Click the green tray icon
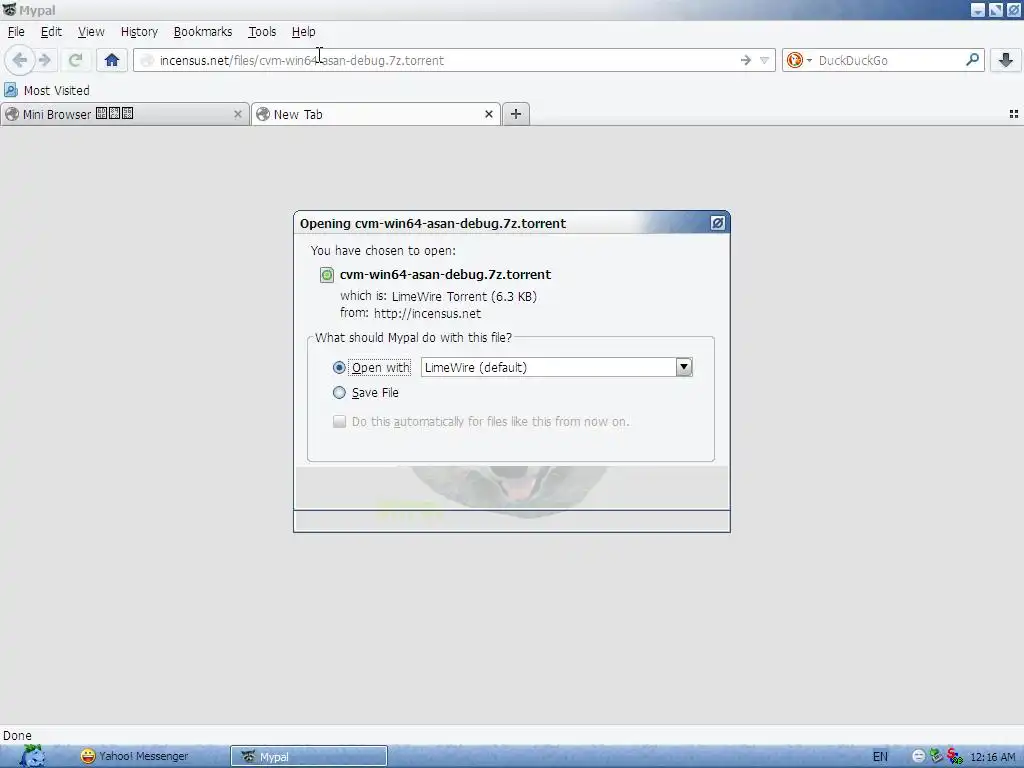 pyautogui.click(x=936, y=756)
